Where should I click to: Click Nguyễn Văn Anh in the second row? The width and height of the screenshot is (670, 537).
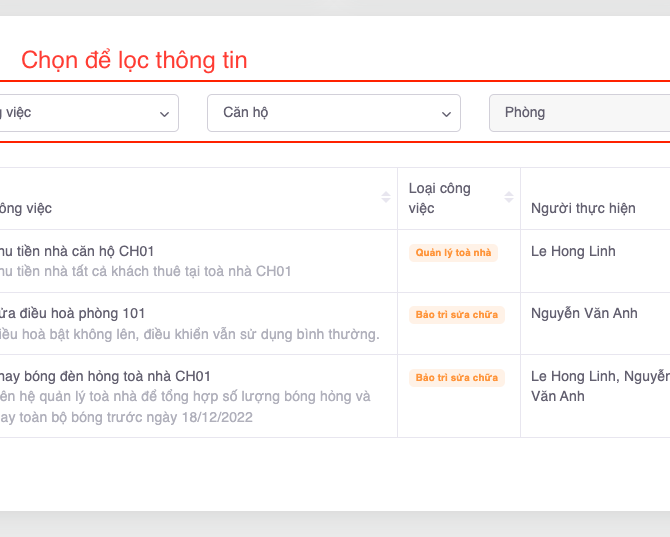click(584, 313)
